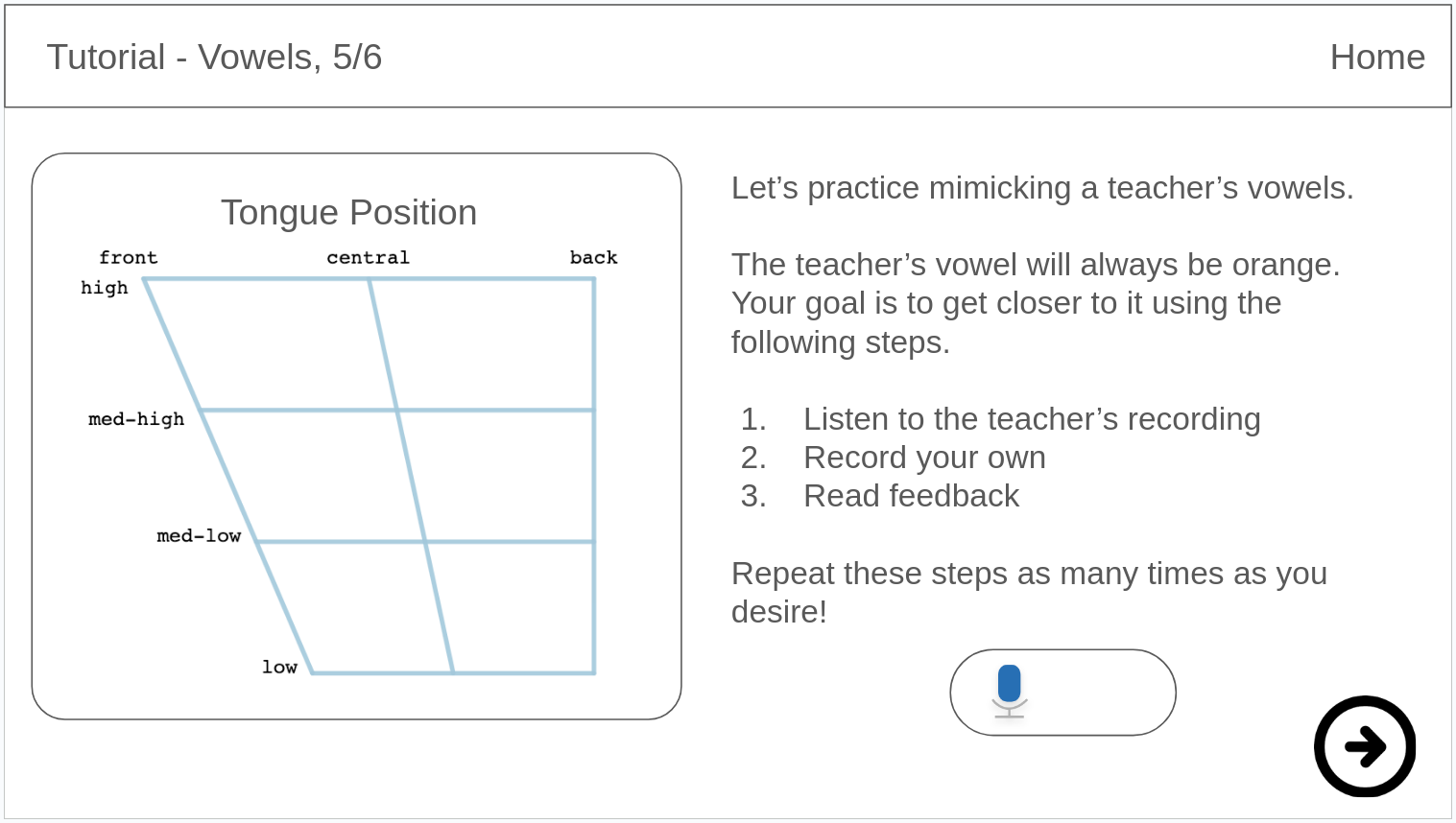The image size is (1456, 823).
Task: Select the 'back' label on the chart
Action: click(x=593, y=257)
